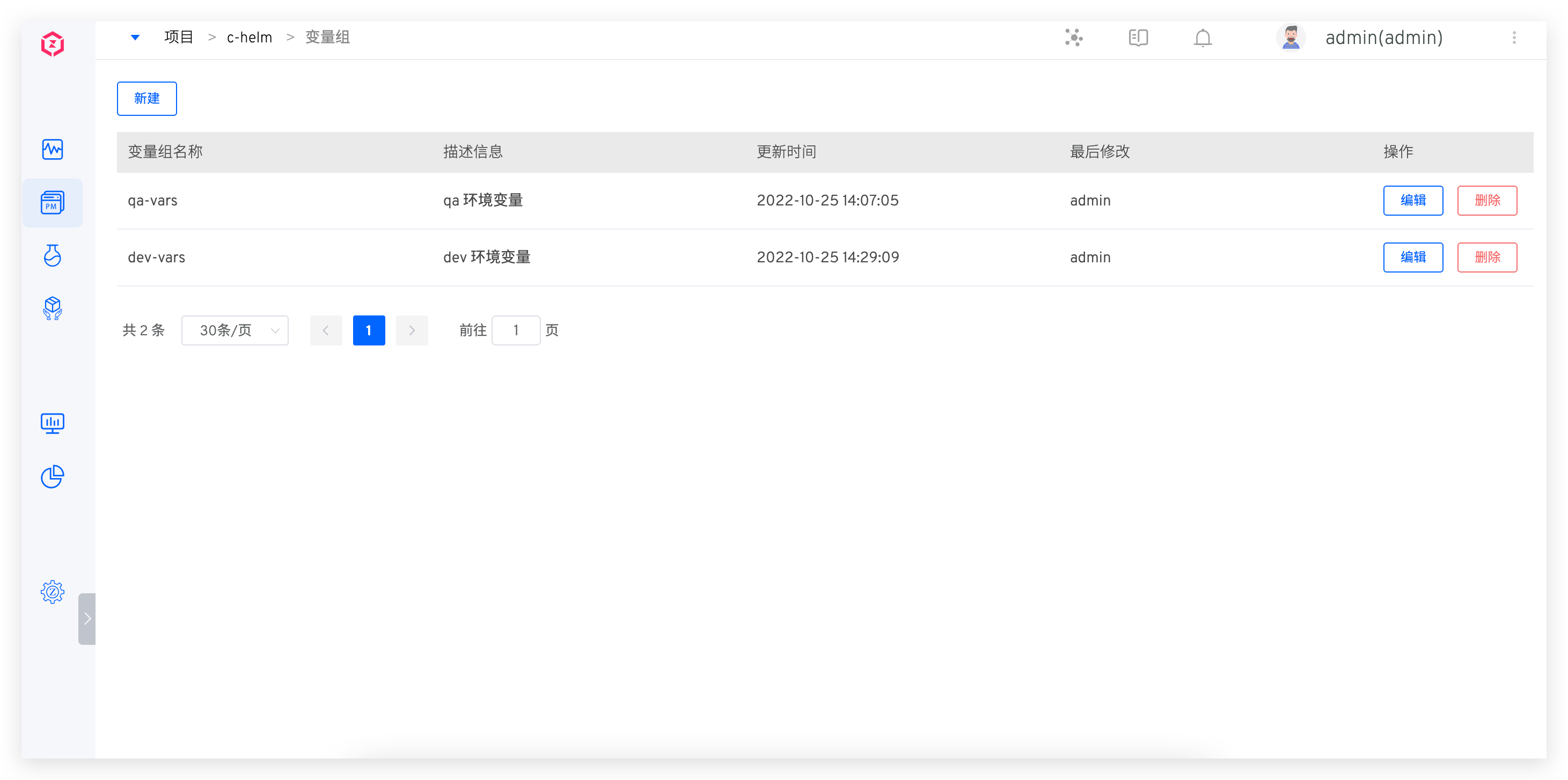Click the cluster nodes icon in top bar
The image size is (1568, 780).
point(1074,38)
